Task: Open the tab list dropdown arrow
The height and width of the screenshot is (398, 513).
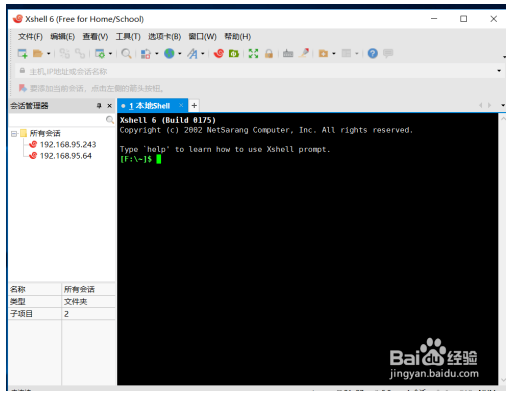Action: point(503,105)
